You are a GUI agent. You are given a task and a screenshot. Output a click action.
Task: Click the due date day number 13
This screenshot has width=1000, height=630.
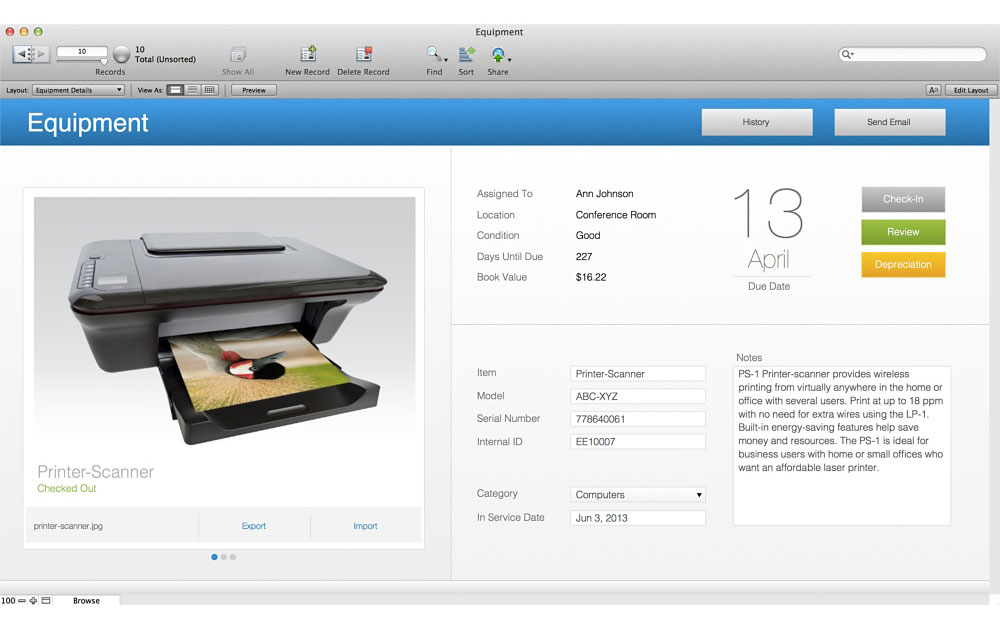(768, 213)
